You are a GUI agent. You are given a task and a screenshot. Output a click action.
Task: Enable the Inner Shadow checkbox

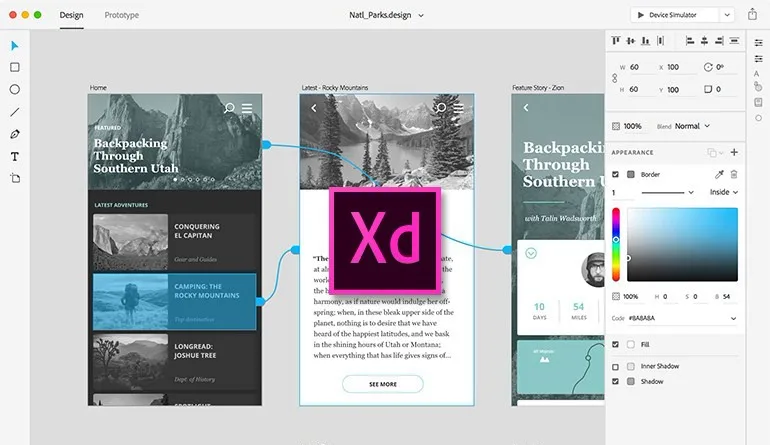tap(615, 366)
